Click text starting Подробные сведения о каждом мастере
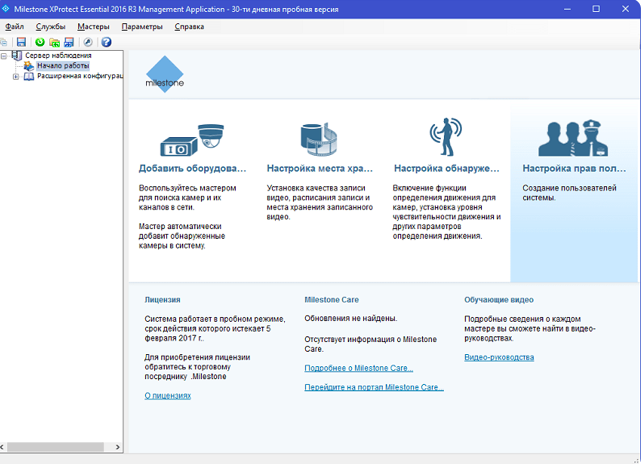641x464 pixels. (530, 328)
